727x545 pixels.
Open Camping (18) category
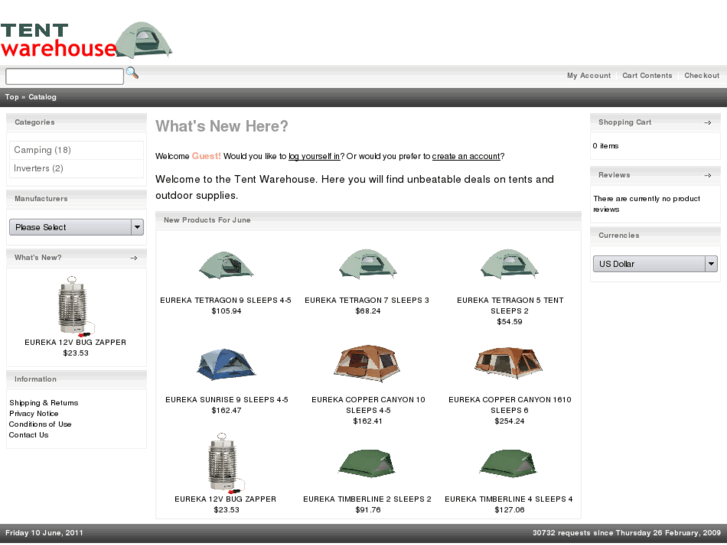point(42,150)
